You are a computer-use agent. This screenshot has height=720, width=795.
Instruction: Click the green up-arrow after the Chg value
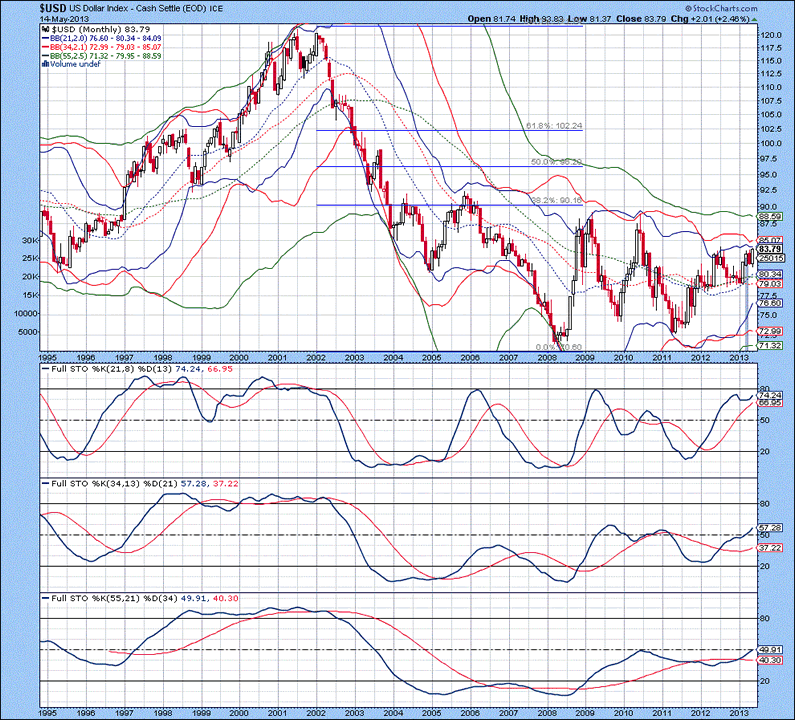tap(754, 19)
